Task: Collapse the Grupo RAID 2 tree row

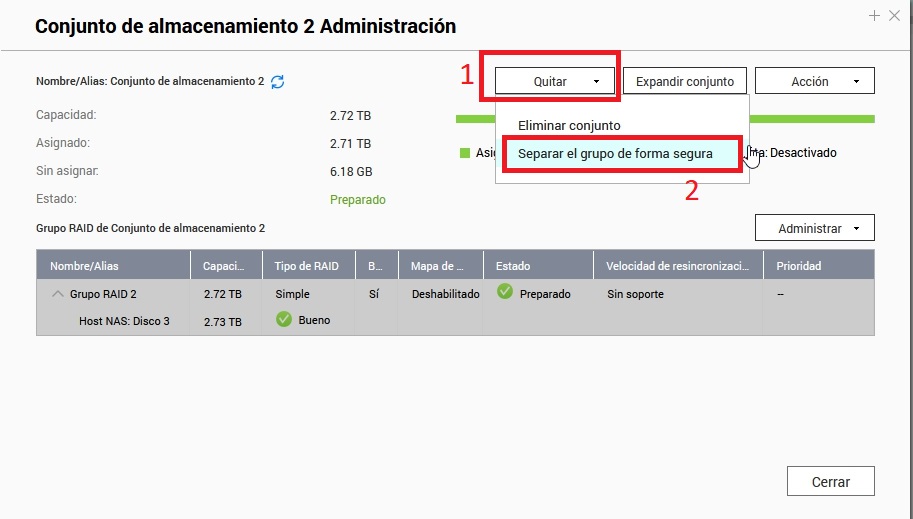Action: [55, 294]
